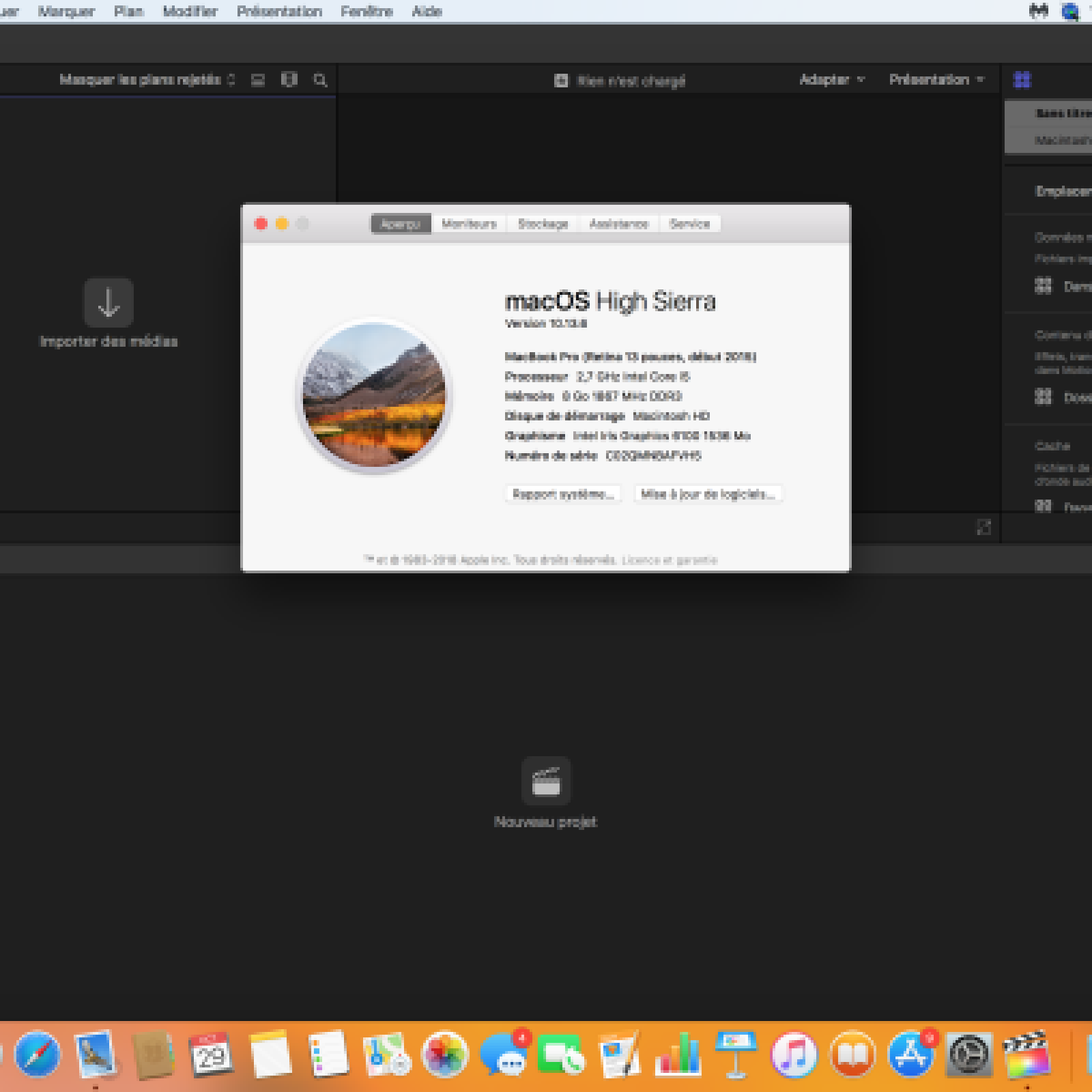Viewport: 1092px width, 1092px height.
Task: Switch to the Stockage tab
Action: coord(543,224)
